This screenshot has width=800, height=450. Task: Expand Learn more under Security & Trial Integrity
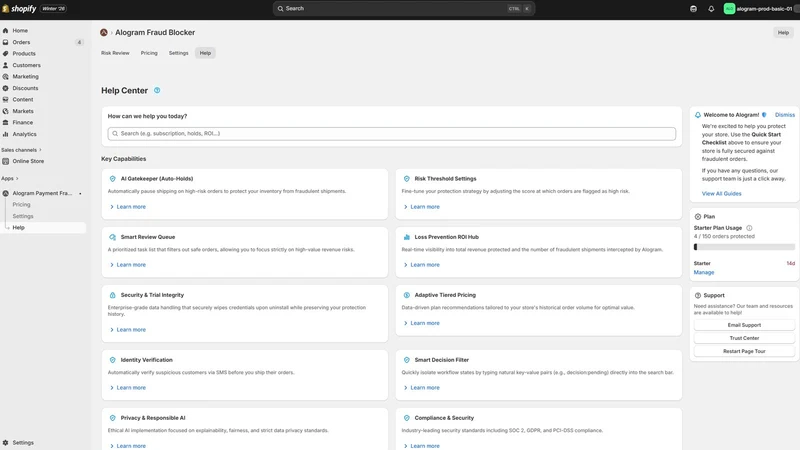[128, 330]
